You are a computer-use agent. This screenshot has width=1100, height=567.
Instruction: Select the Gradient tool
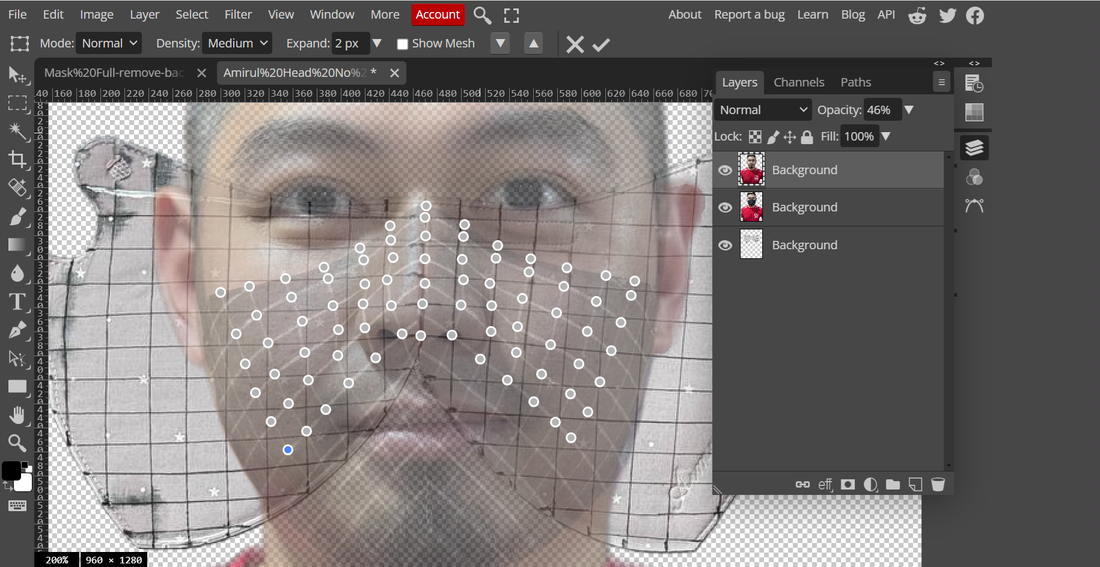point(17,245)
